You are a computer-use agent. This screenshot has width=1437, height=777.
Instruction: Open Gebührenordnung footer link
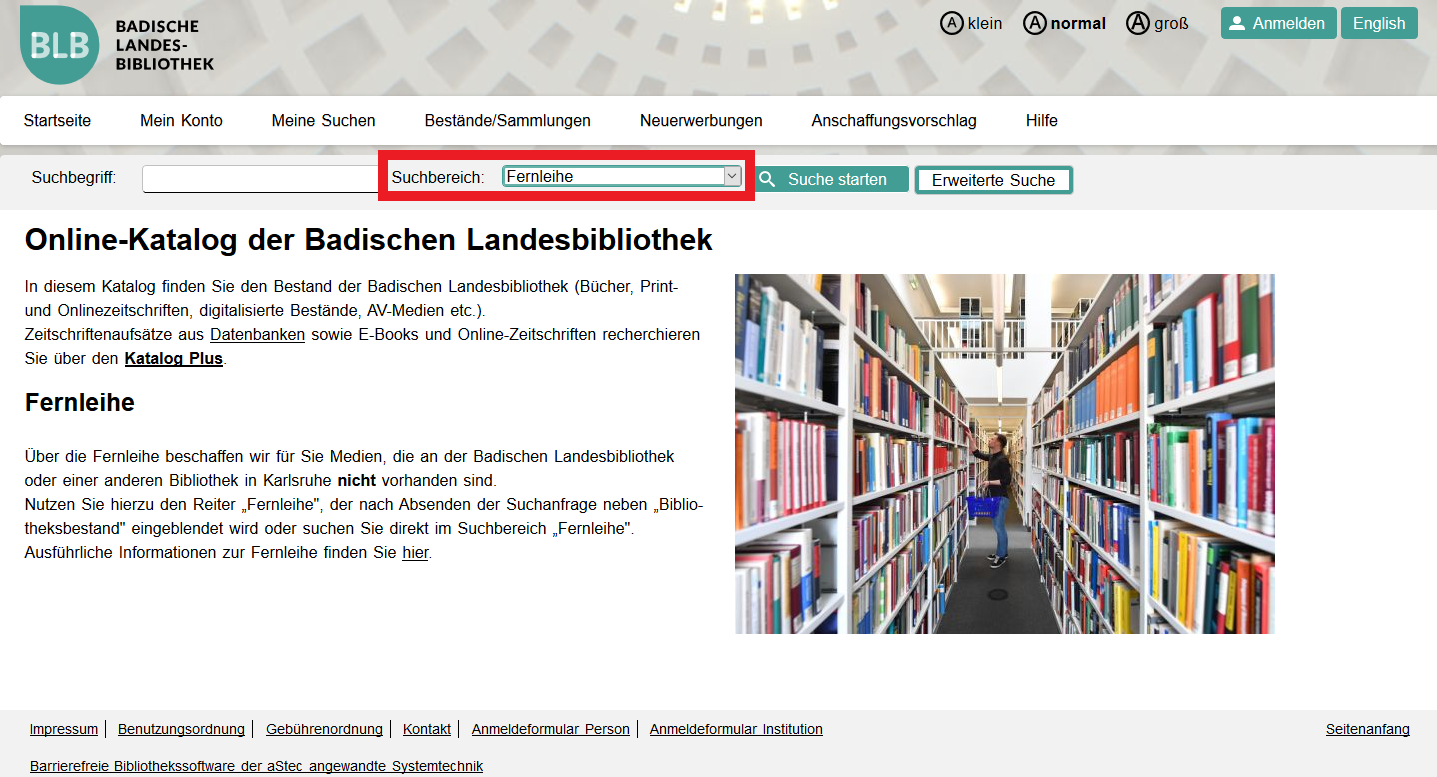(324, 729)
